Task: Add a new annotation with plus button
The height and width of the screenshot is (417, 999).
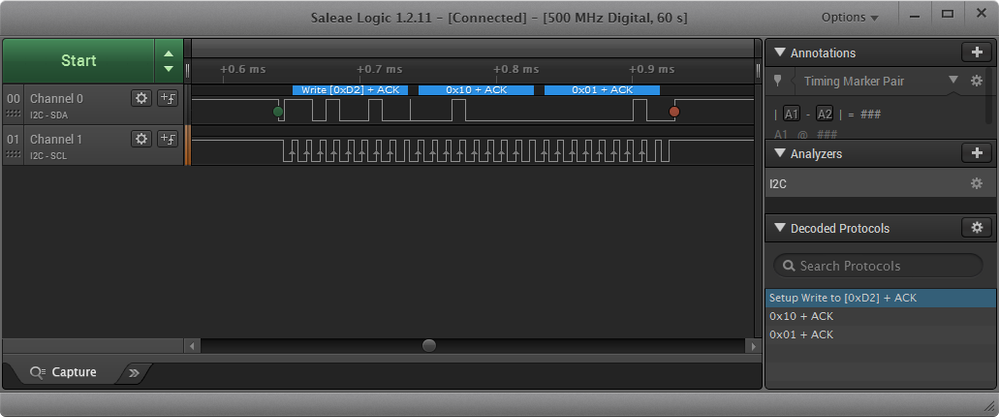Action: (x=977, y=53)
